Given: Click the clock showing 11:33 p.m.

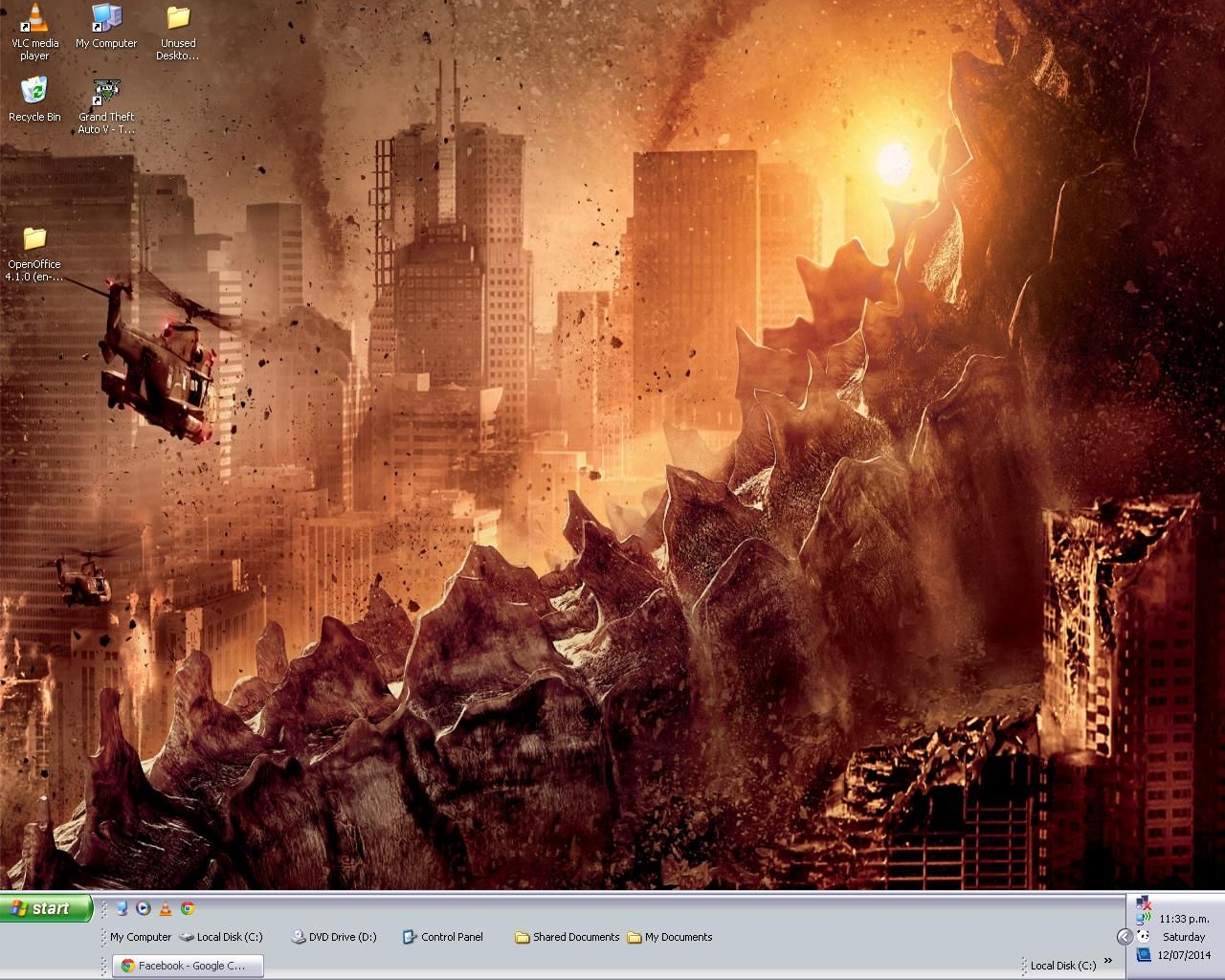Looking at the screenshot, I should (x=1184, y=919).
